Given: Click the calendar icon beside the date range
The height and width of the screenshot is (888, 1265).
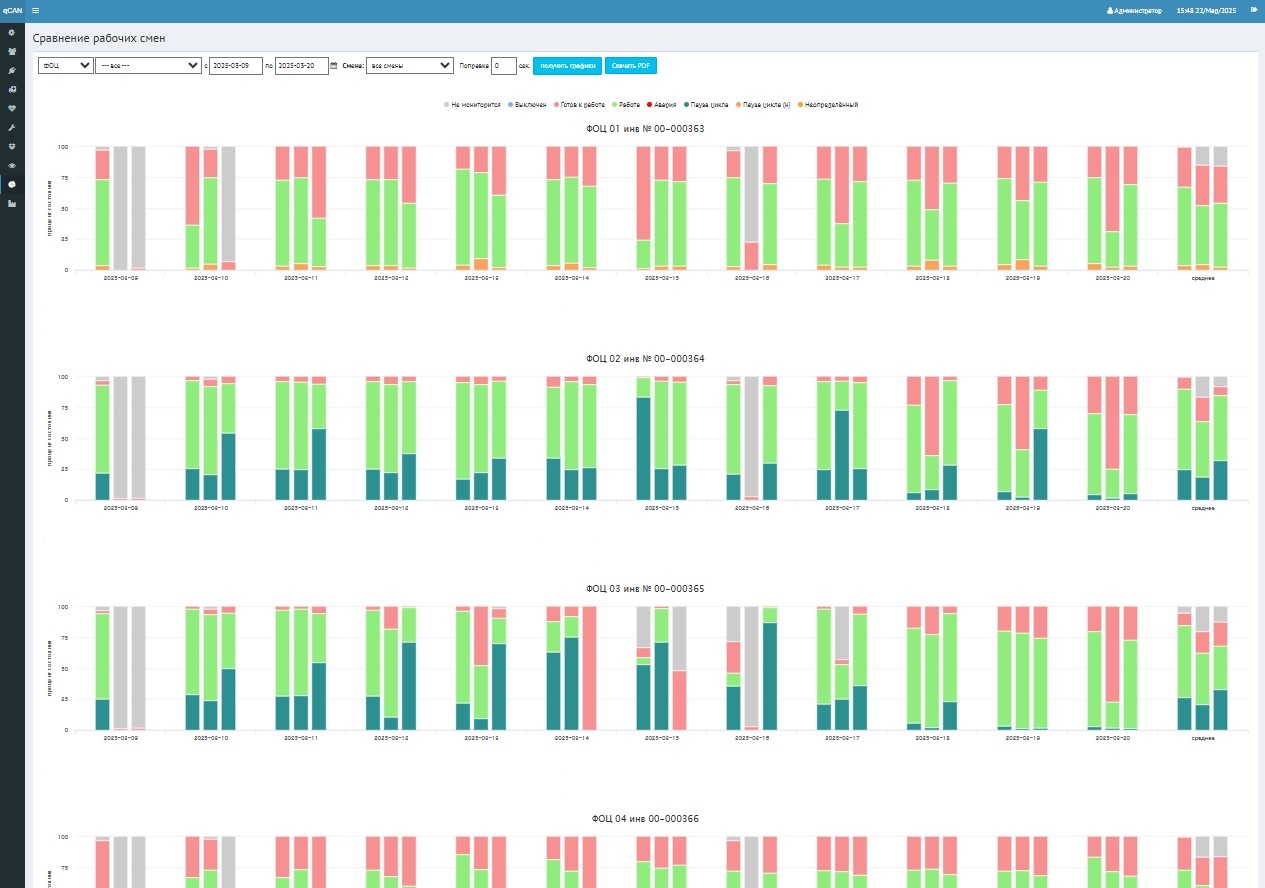Looking at the screenshot, I should (334, 66).
